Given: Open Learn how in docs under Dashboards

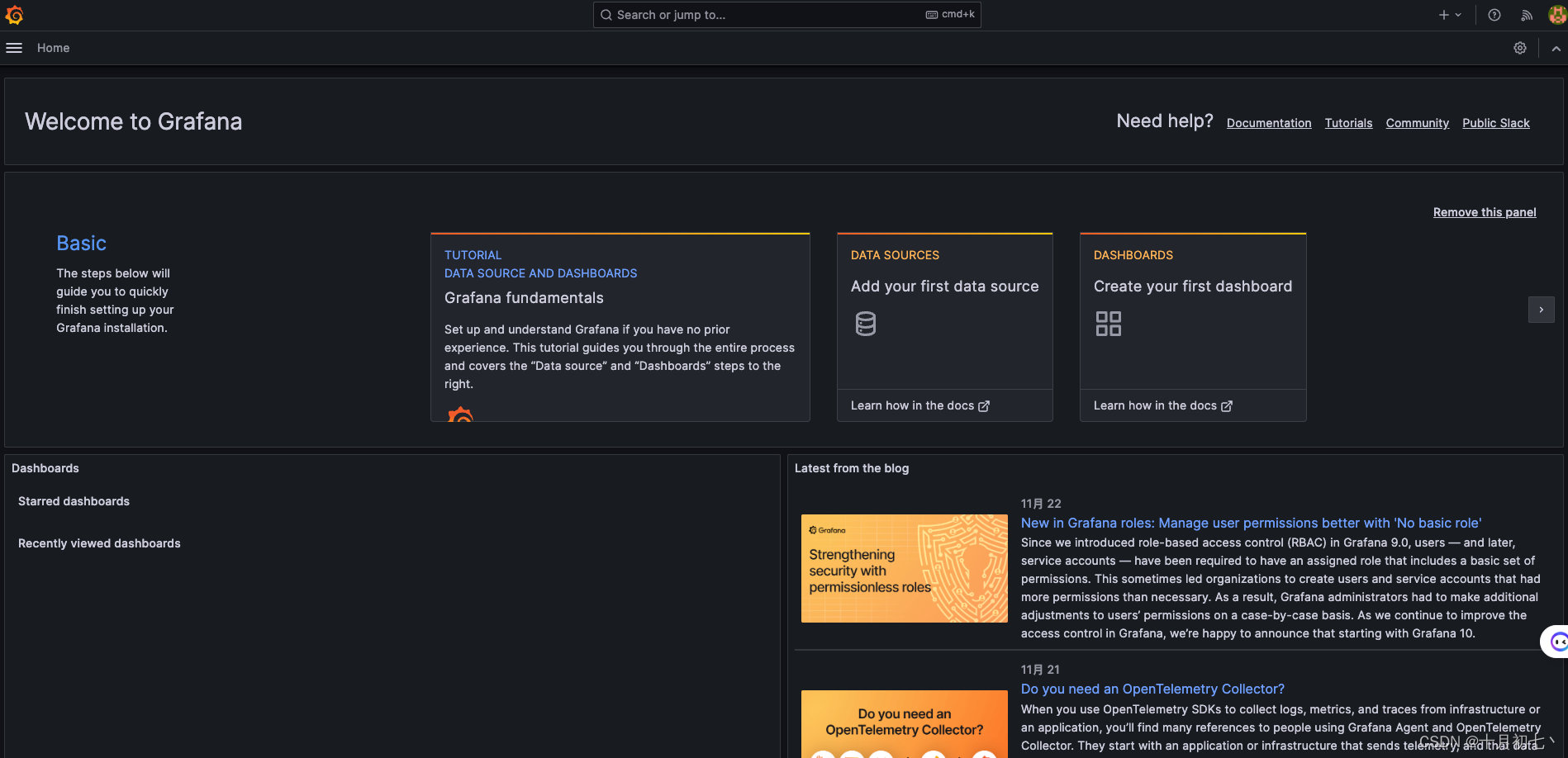Looking at the screenshot, I should tap(1163, 405).
